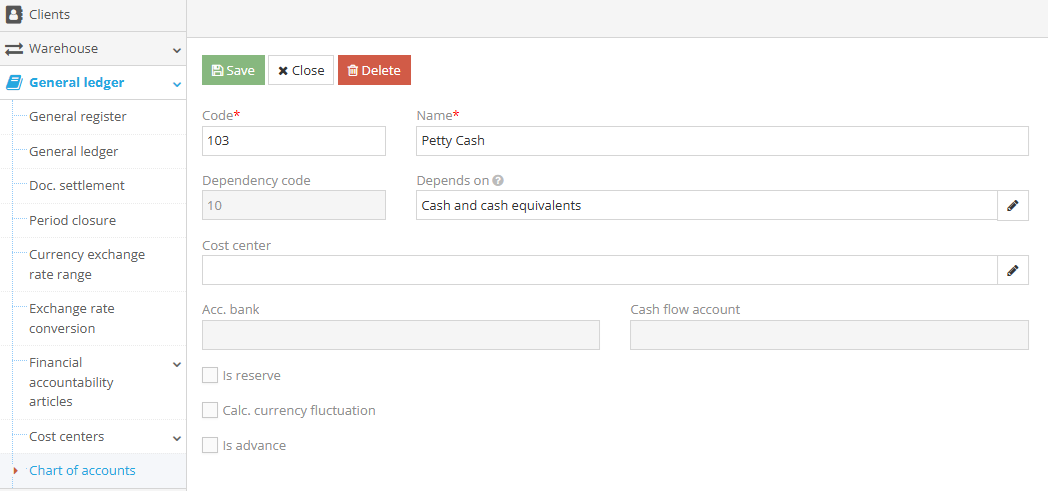Expand Financial accountability articles submenu
This screenshot has width=1048, height=491.
pos(177,364)
